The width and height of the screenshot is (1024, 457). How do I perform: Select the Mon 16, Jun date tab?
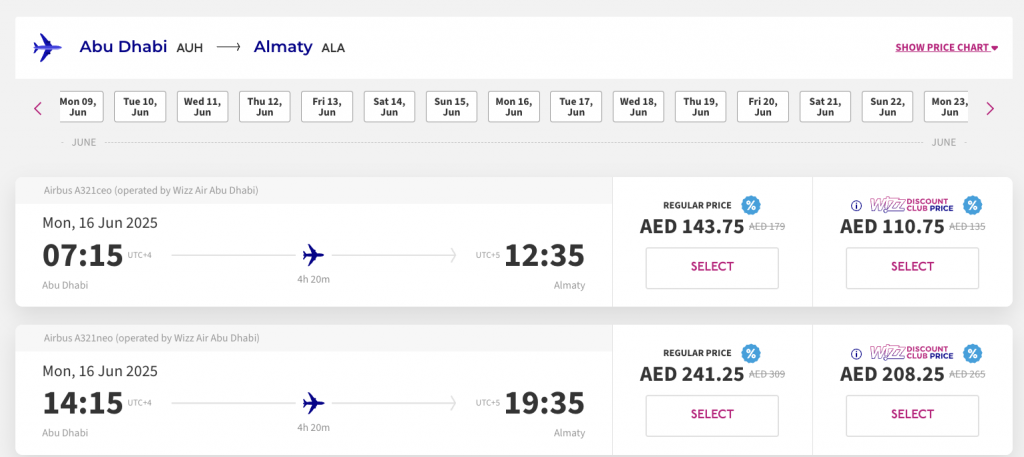click(x=514, y=106)
